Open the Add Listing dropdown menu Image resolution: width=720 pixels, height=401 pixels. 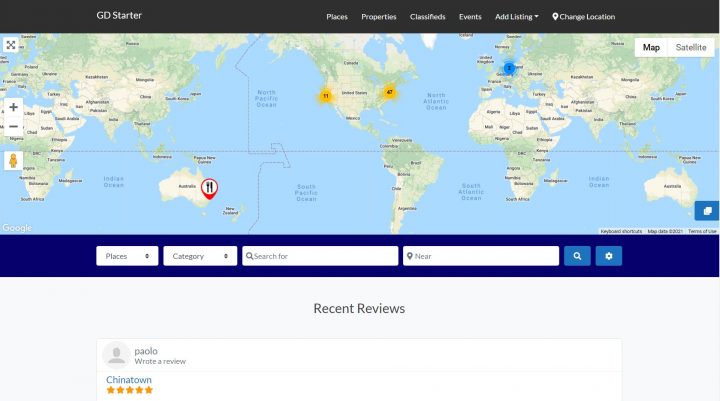(x=516, y=17)
